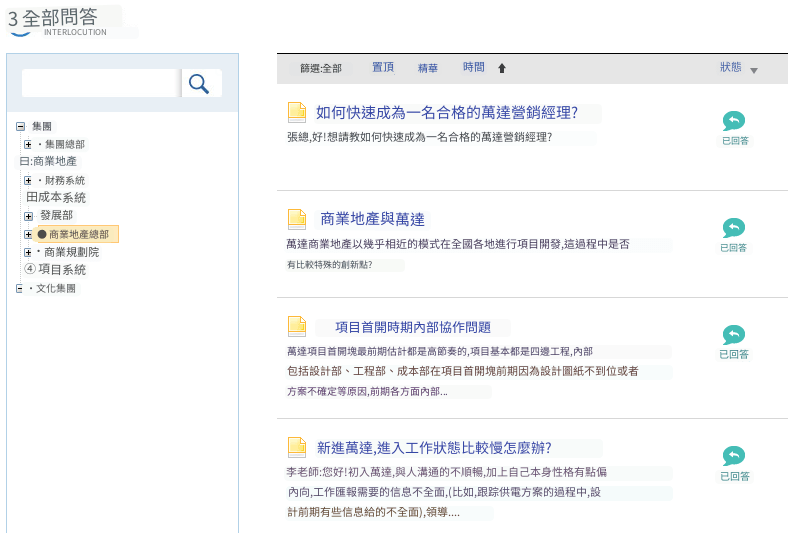The height and width of the screenshot is (533, 788).
Task: Open question 商業地產與萬達
Action: (x=372, y=219)
